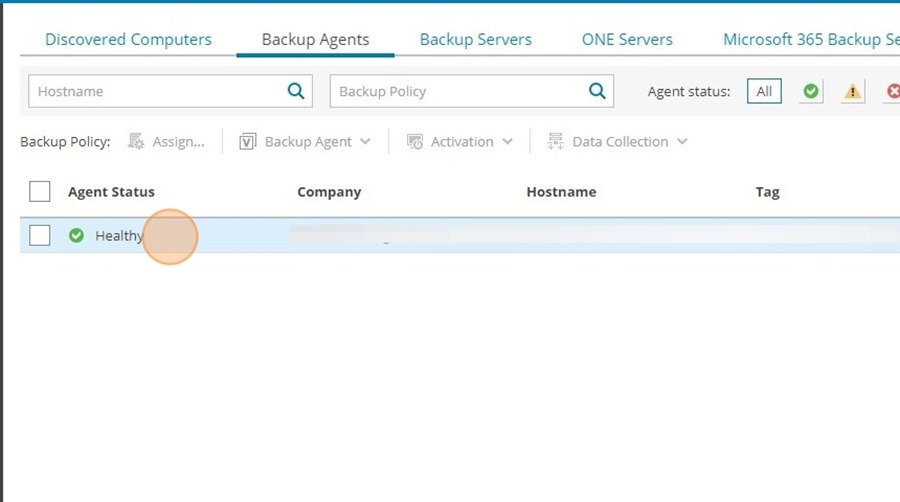
Task: Select the Backup Agents tab
Action: pos(315,40)
